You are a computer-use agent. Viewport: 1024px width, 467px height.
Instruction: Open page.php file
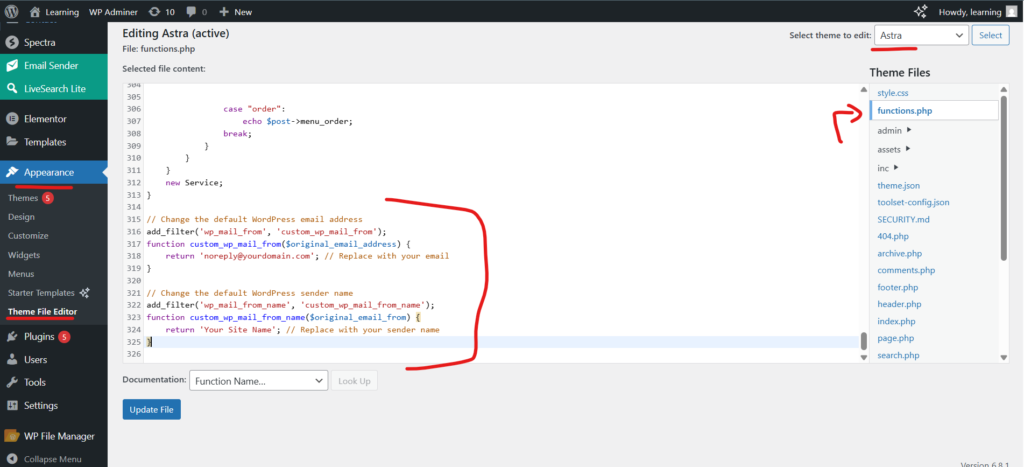895,338
